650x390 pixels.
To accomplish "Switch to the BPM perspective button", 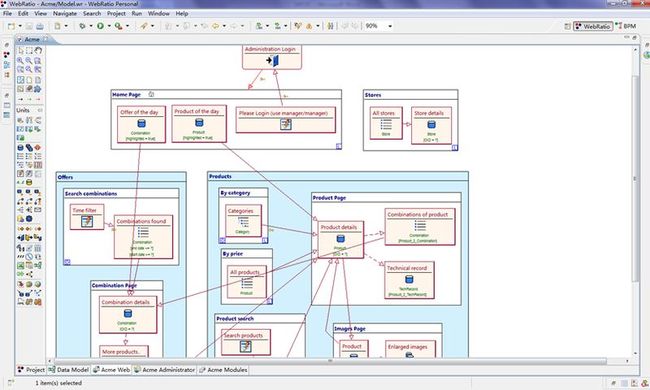I will [626, 26].
